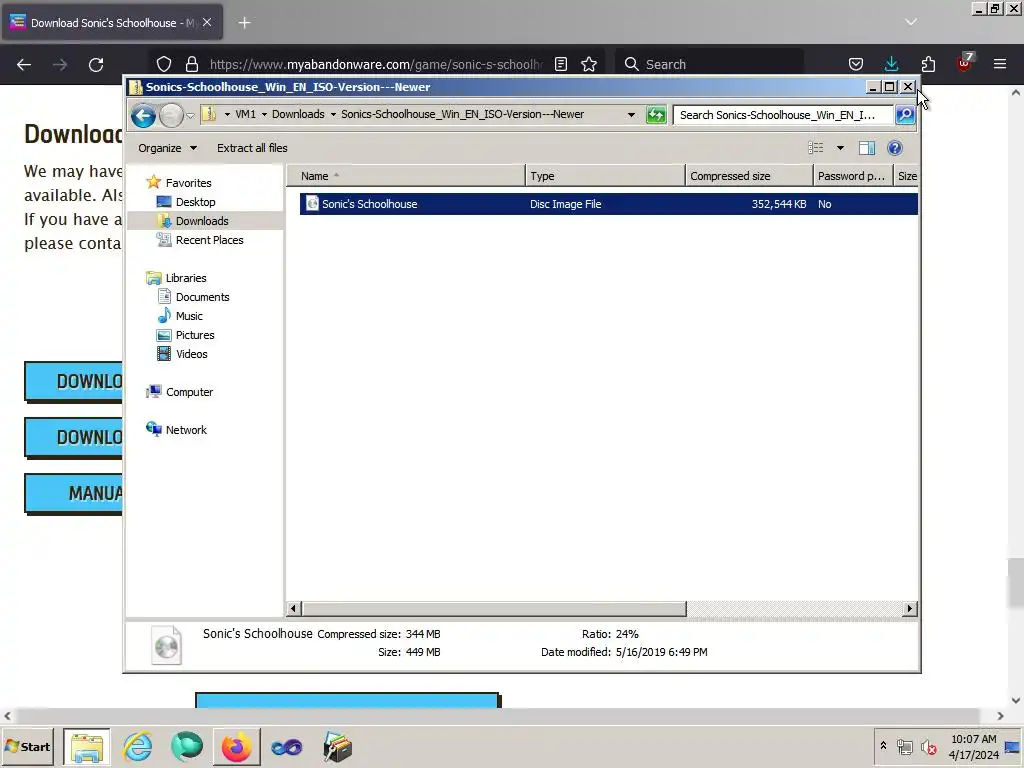Open the Pictures library
The height and width of the screenshot is (768, 1024).
pos(195,334)
